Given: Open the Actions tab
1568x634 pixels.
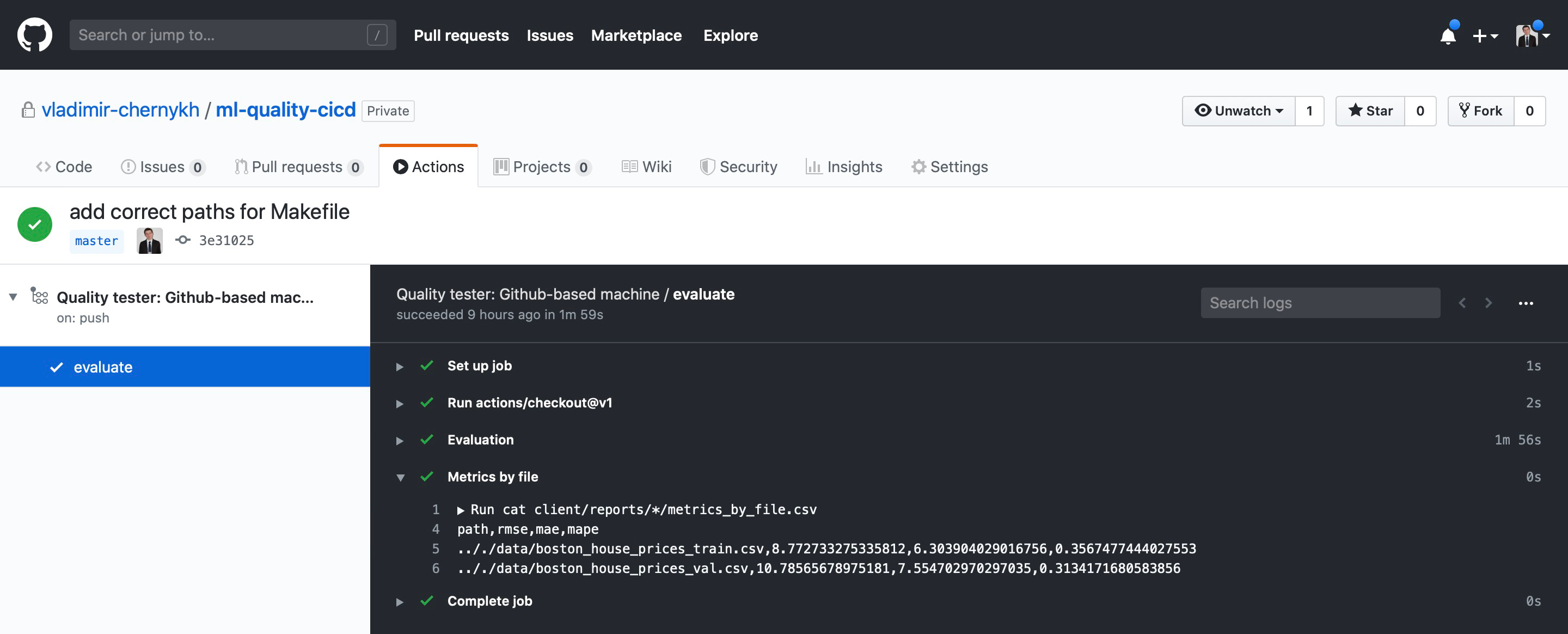Looking at the screenshot, I should click(x=428, y=167).
